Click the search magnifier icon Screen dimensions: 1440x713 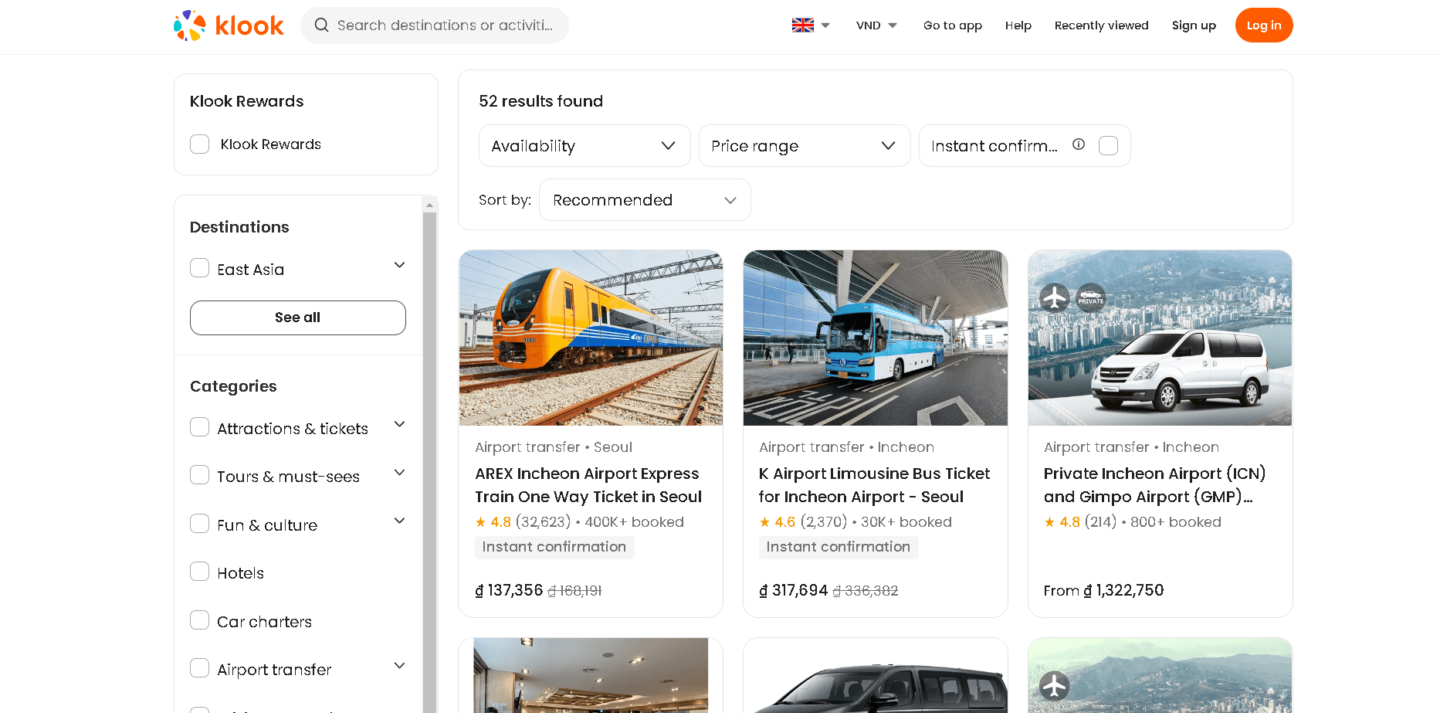[321, 24]
